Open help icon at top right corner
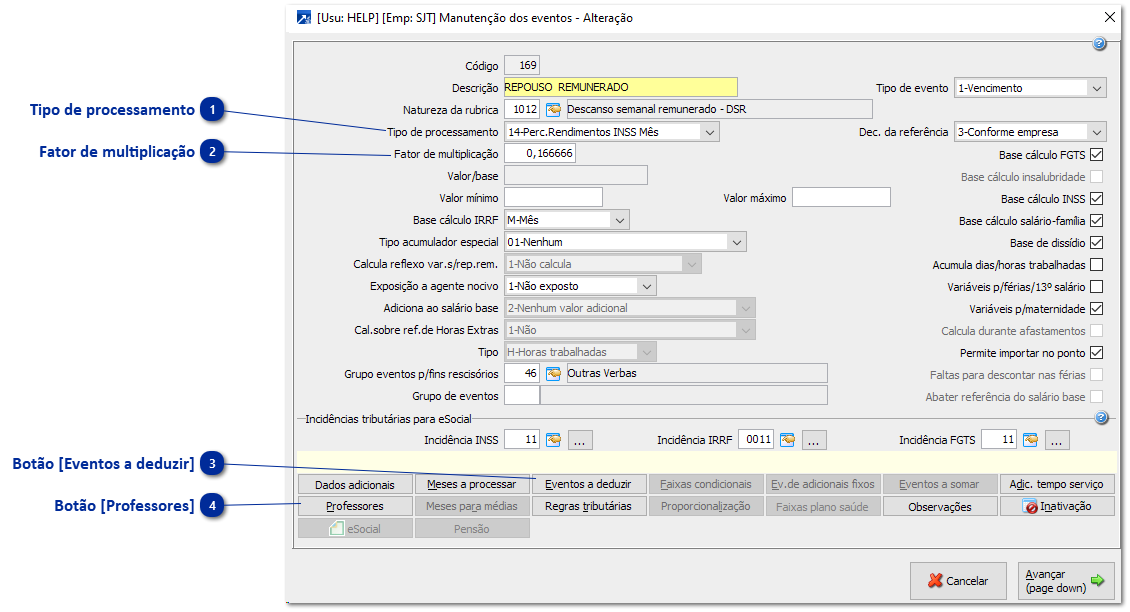The image size is (1130, 612). [x=1099, y=44]
